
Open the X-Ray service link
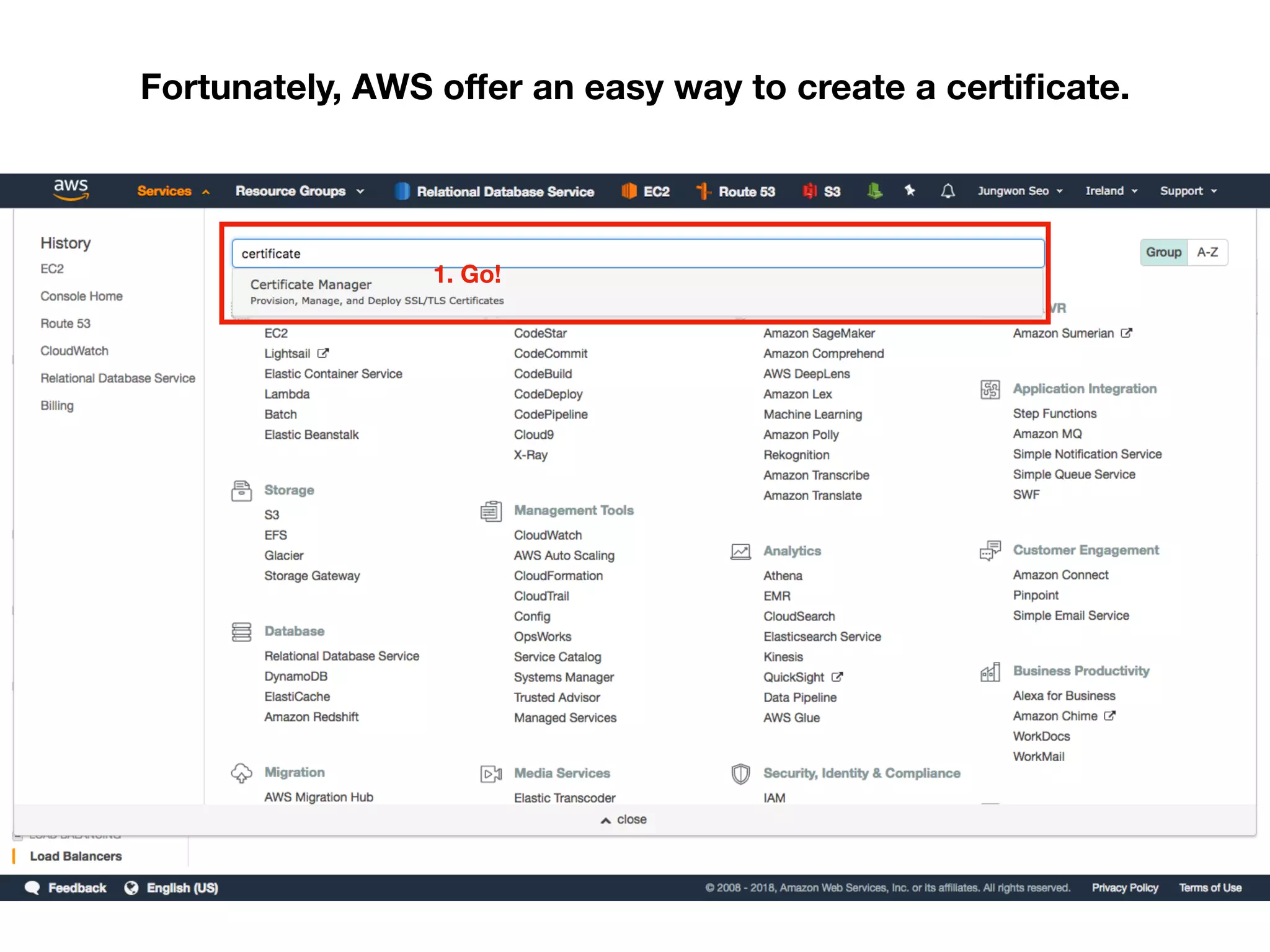(x=531, y=455)
